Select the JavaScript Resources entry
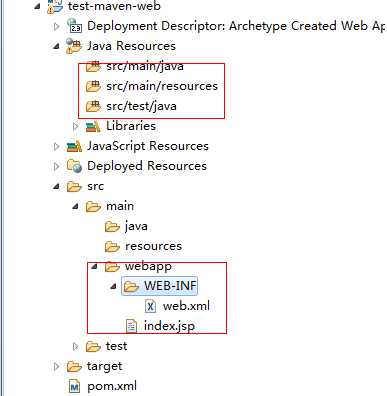387x396 pixels. tap(148, 146)
